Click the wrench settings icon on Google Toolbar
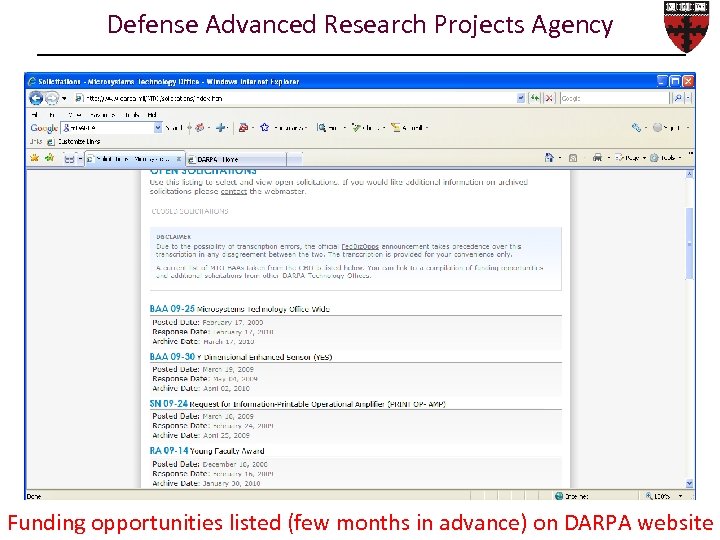The image size is (720, 540). 636,128
